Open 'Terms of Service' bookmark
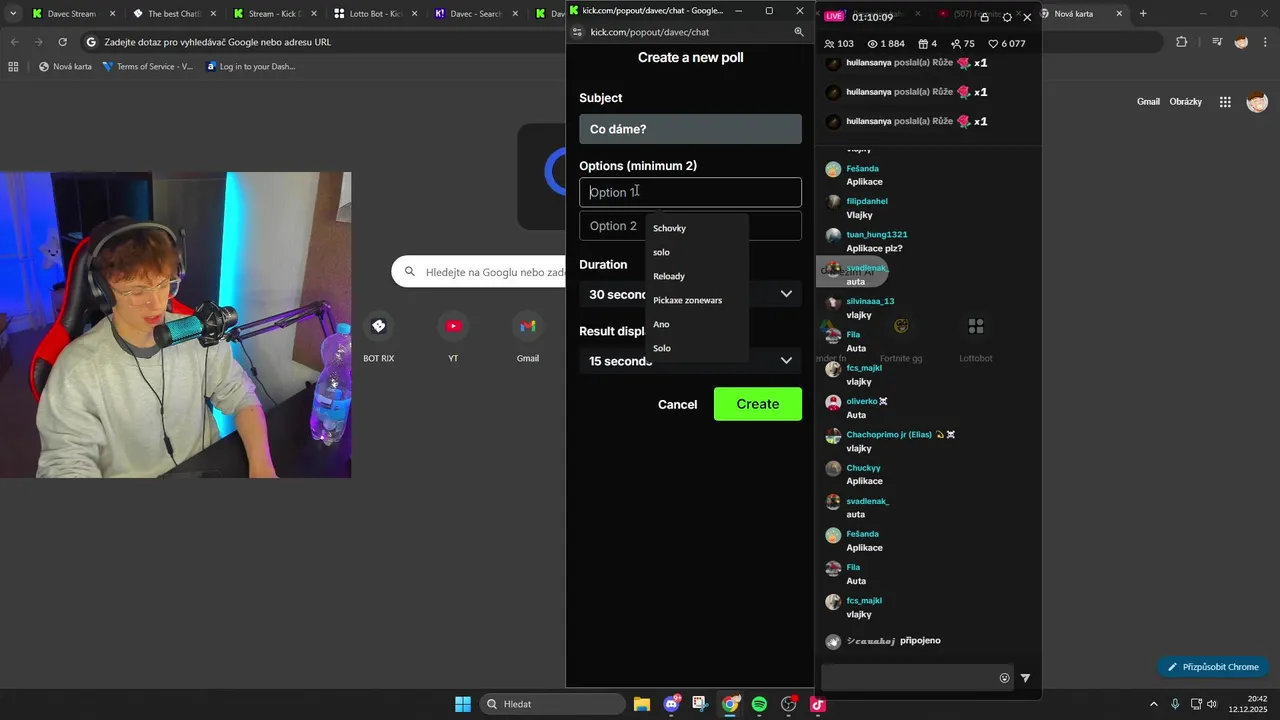Image resolution: width=1280 pixels, height=720 pixels. click(x=148, y=67)
